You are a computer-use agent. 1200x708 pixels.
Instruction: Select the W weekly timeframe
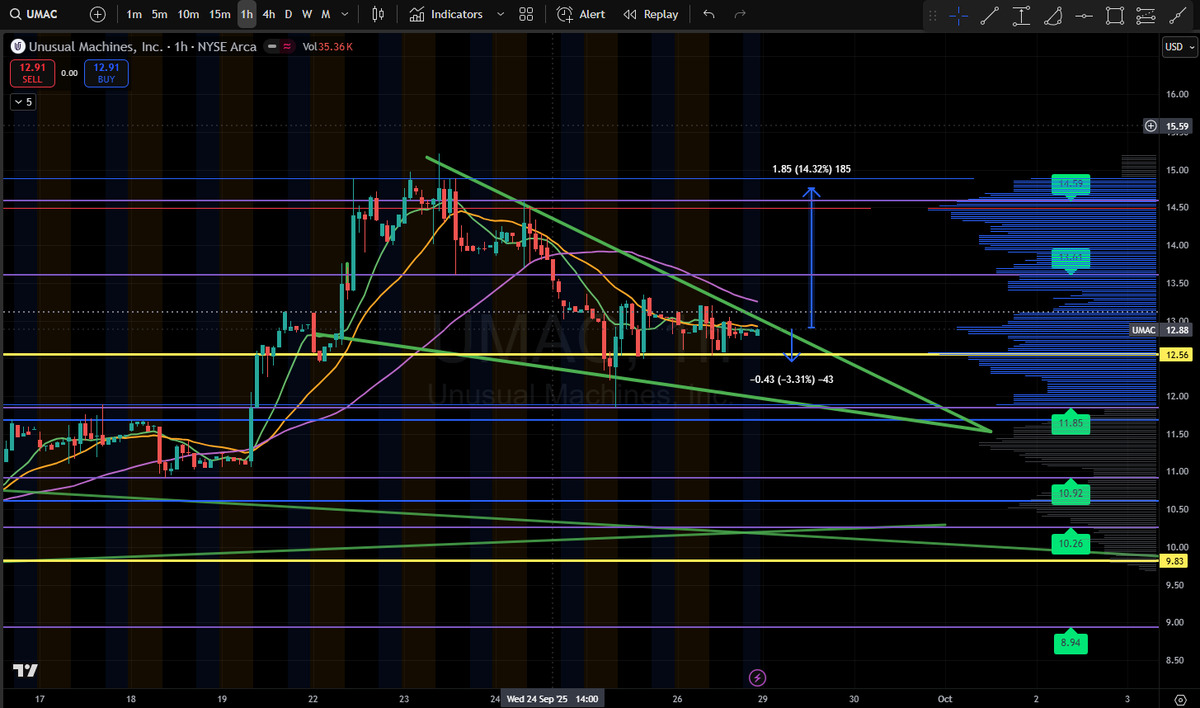[x=307, y=14]
